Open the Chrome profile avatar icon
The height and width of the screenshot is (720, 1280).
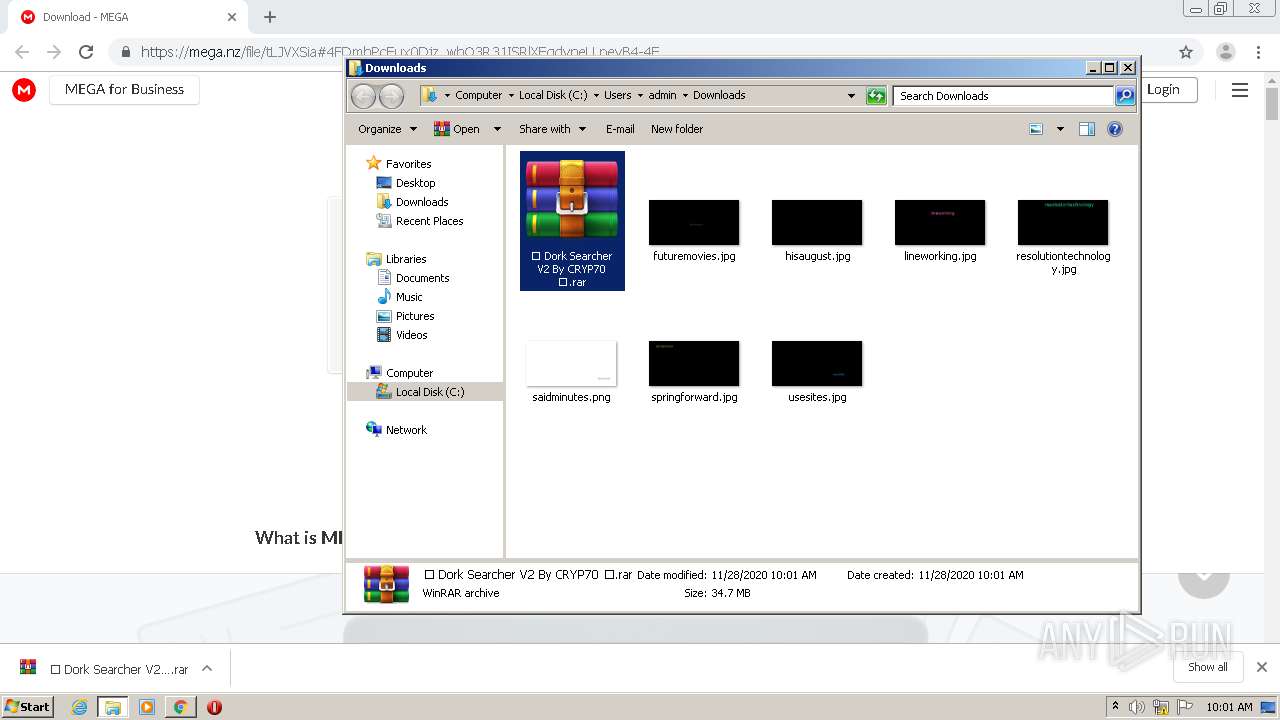[x=1225, y=52]
